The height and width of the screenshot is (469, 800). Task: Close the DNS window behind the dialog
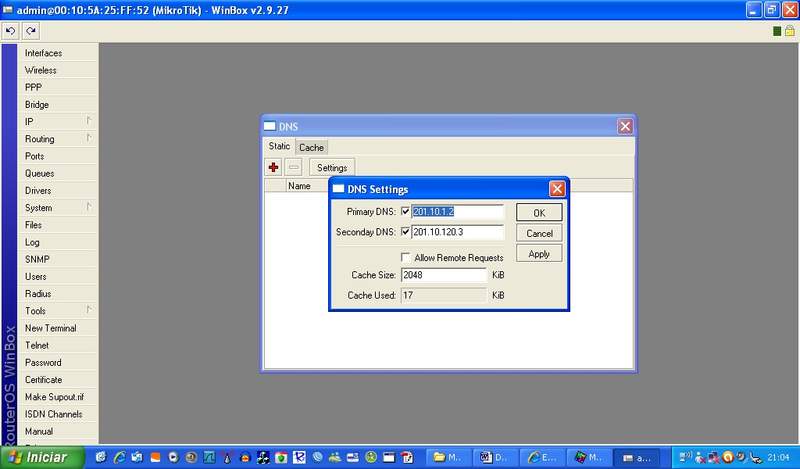625,126
